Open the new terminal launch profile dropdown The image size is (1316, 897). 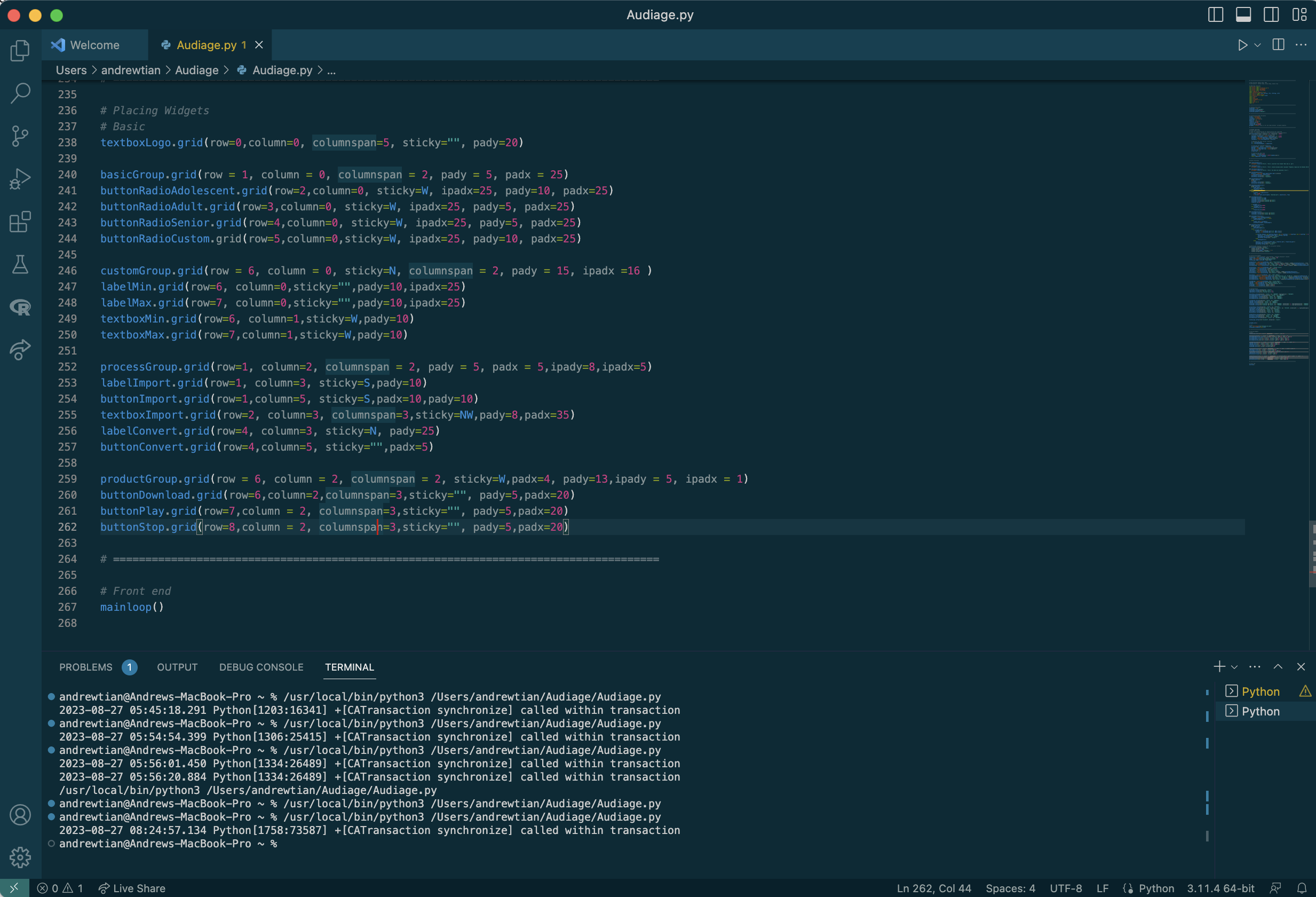tap(1234, 667)
